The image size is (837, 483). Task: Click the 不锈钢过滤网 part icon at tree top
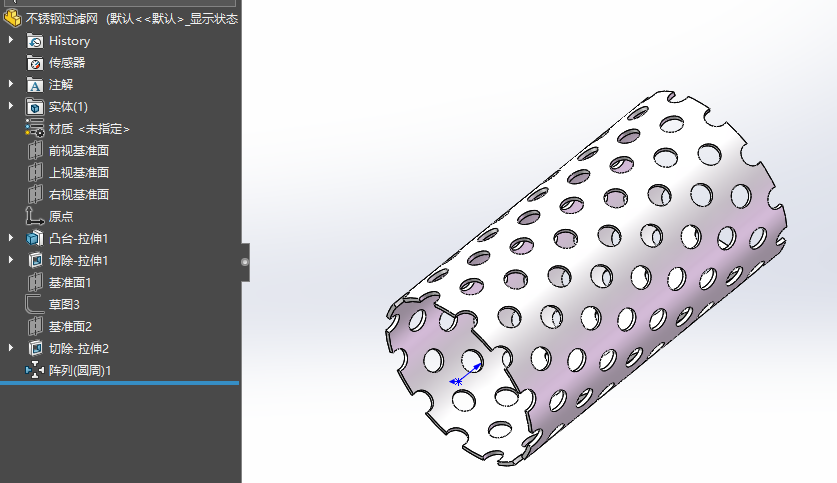12,19
